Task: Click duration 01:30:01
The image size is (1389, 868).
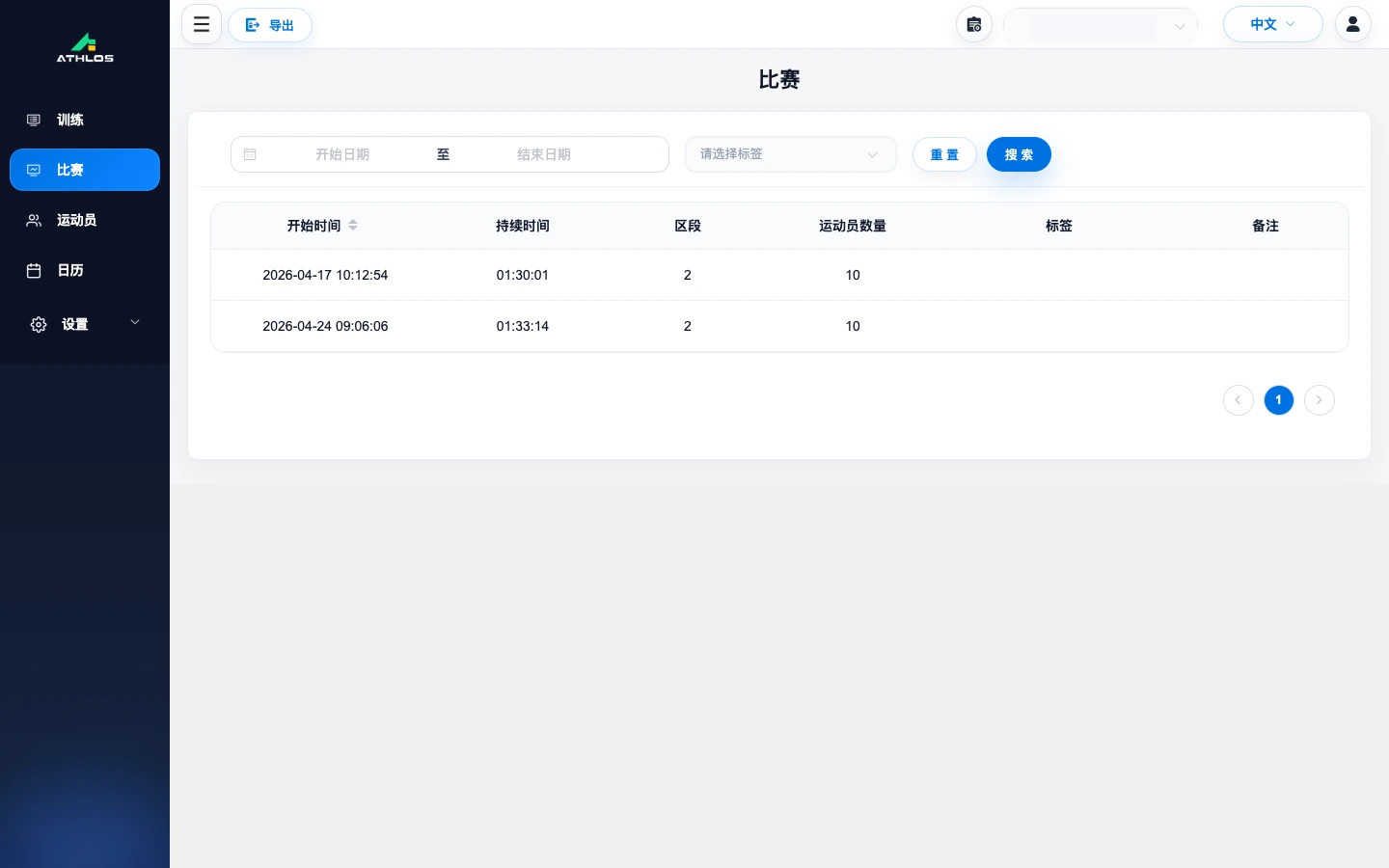Action: click(x=523, y=275)
